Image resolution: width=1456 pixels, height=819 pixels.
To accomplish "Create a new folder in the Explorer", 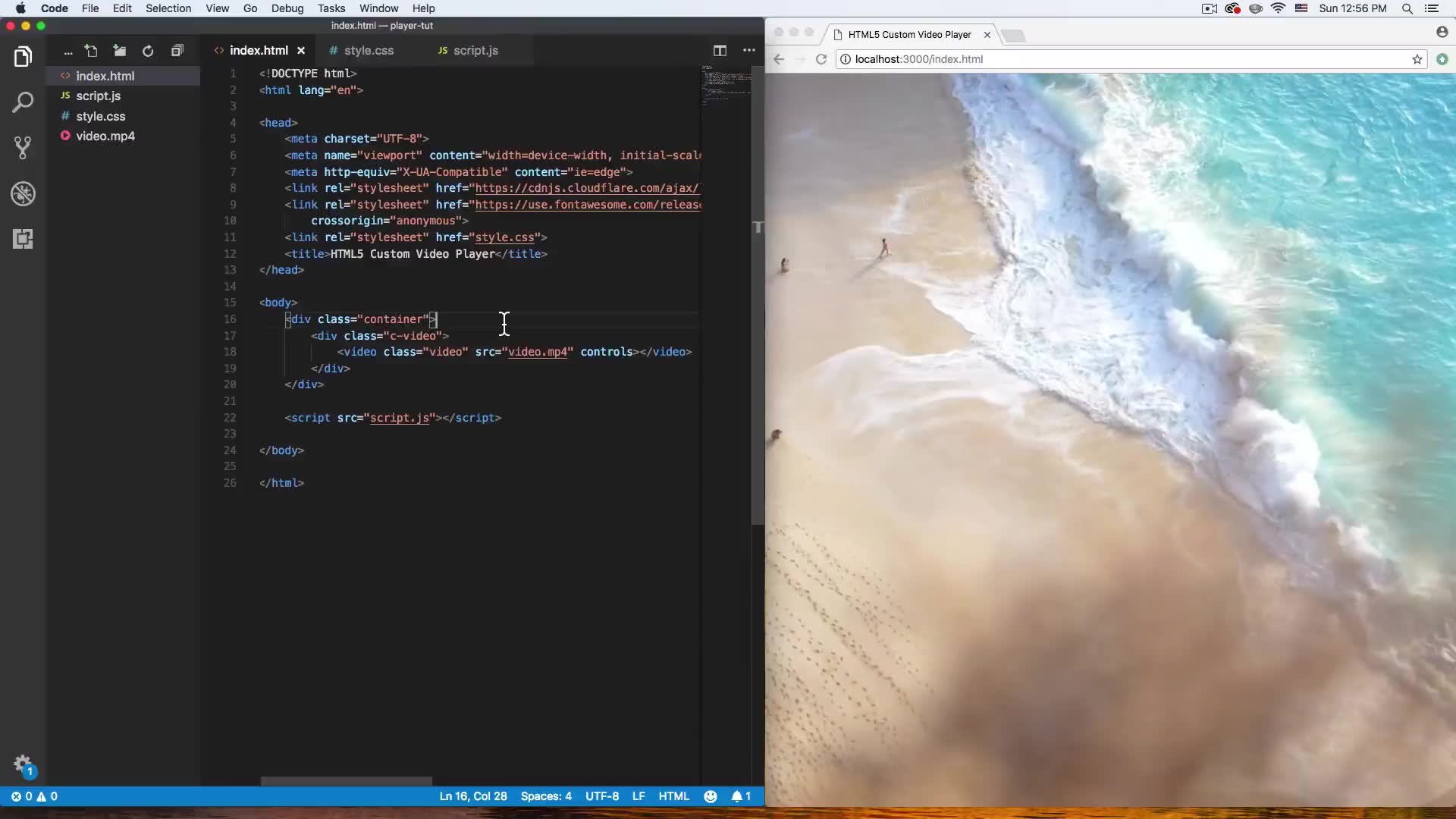I will (119, 51).
